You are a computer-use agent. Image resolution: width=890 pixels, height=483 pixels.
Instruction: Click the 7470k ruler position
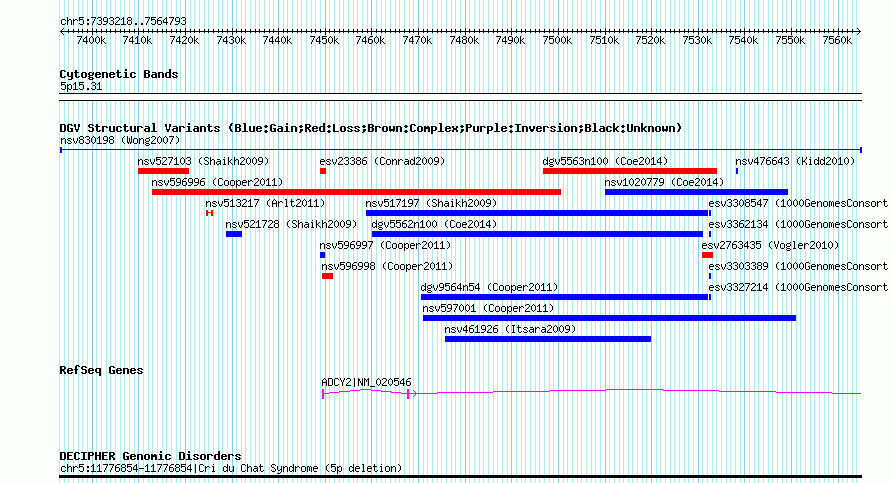point(417,40)
